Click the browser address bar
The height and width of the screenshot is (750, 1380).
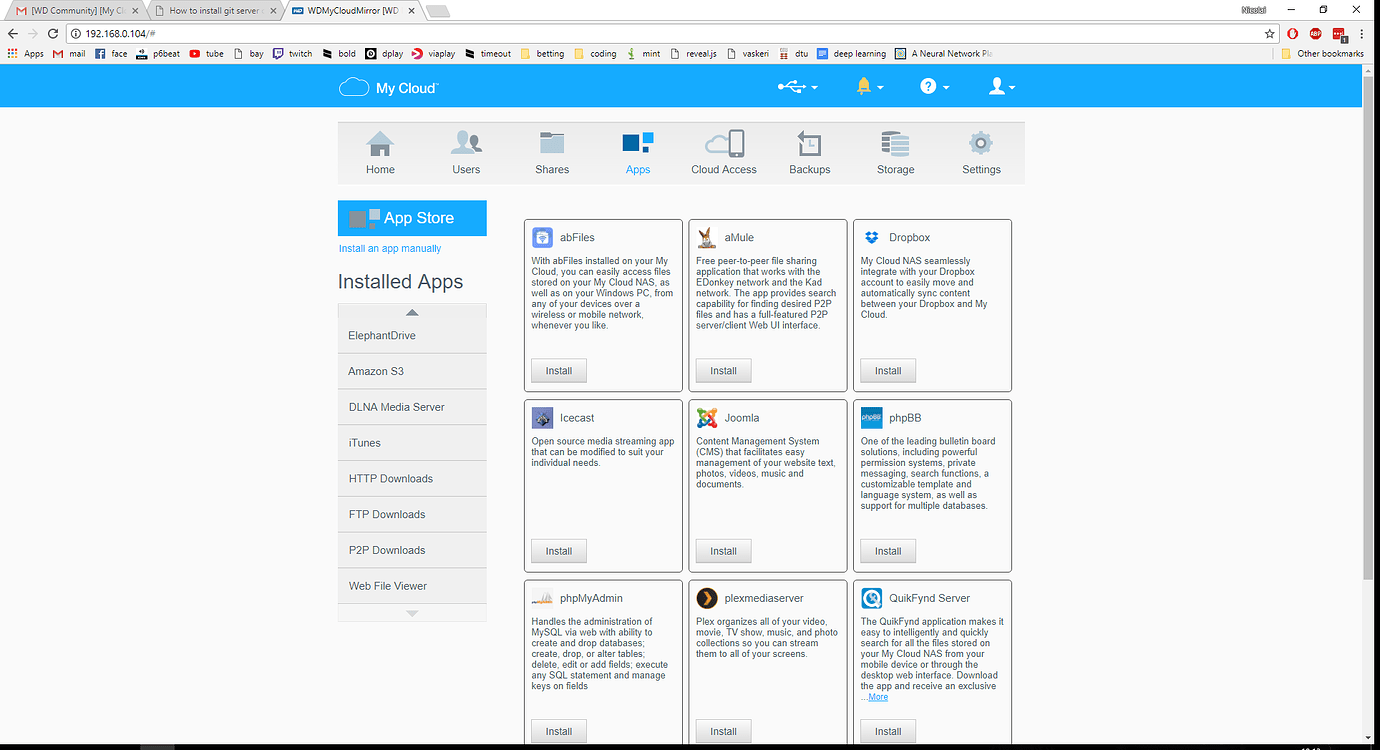(x=400, y=31)
